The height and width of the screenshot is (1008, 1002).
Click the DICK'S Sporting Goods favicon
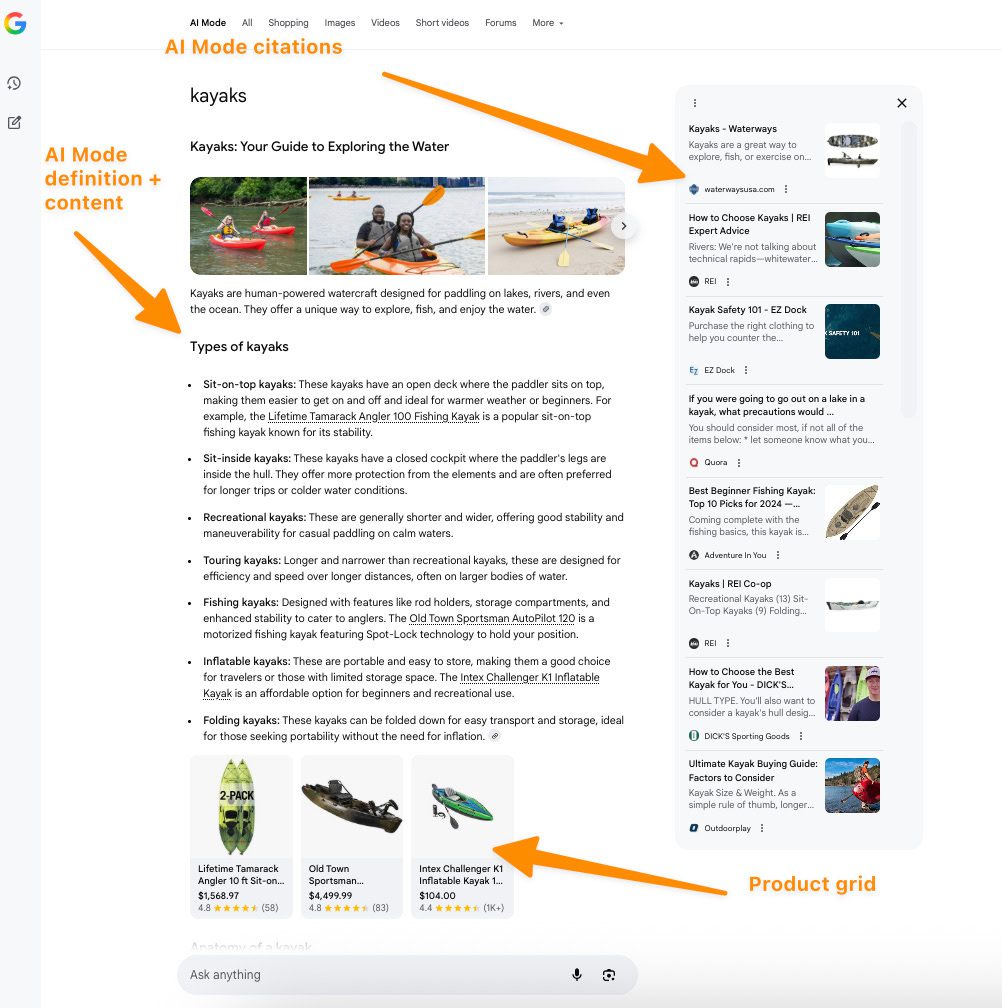click(x=693, y=736)
